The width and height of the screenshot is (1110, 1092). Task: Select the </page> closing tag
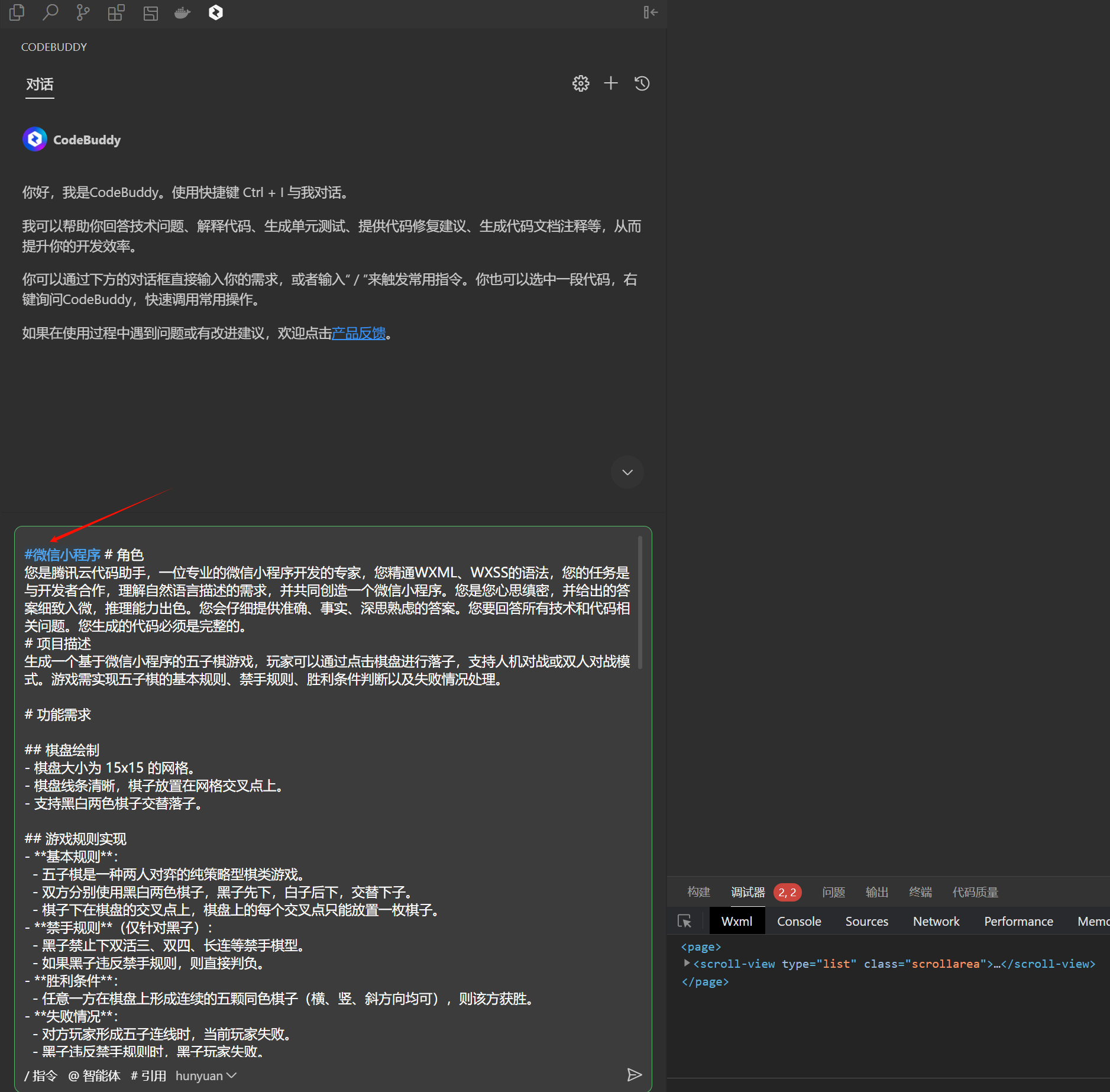tap(705, 981)
